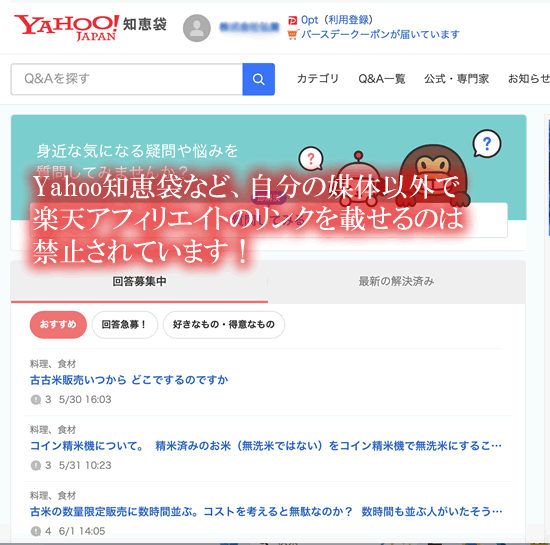550x545 pixels.
Task: Open the コイン精米機について question
Action: 266,446
